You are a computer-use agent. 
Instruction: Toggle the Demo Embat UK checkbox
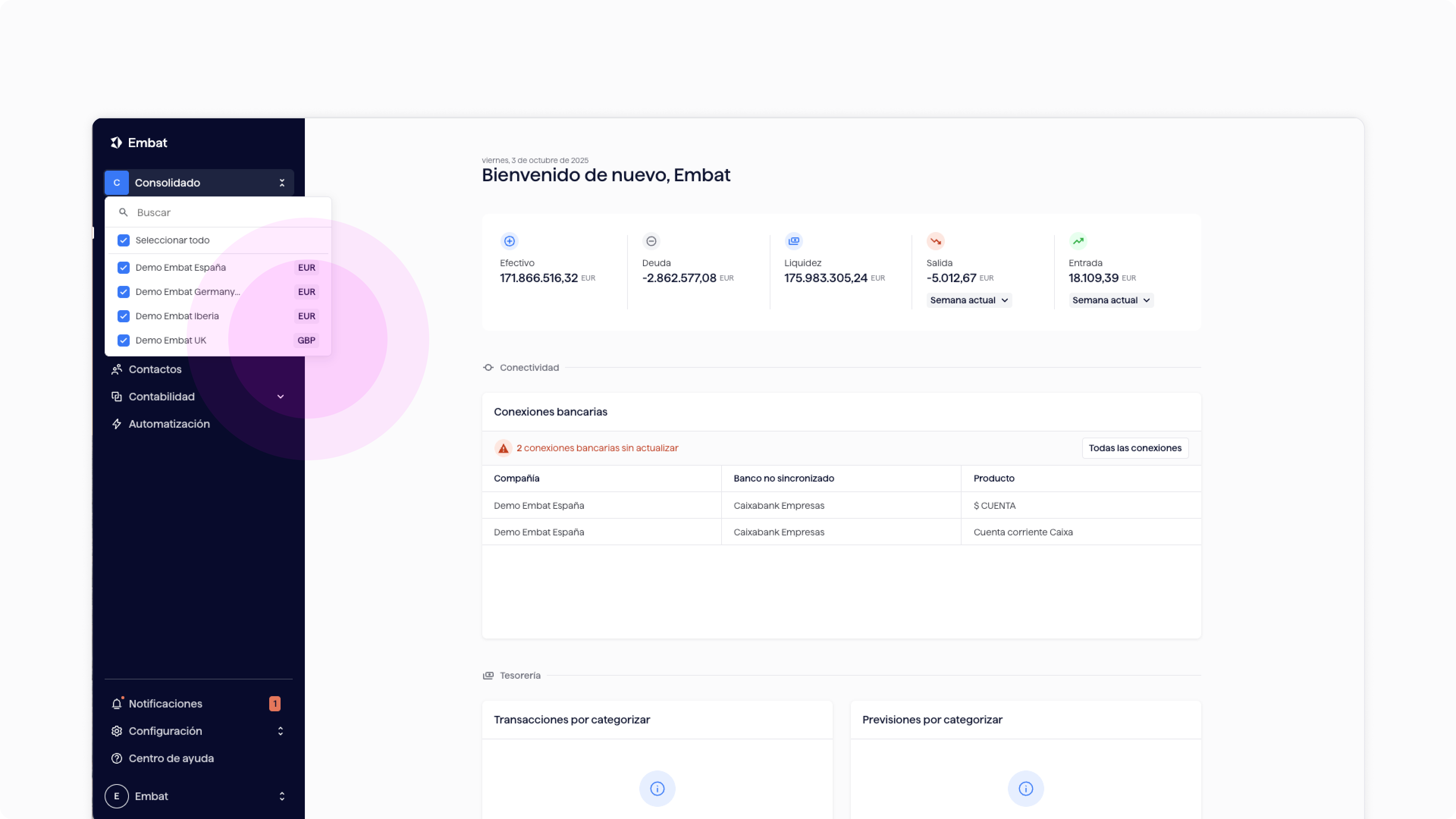[123, 340]
